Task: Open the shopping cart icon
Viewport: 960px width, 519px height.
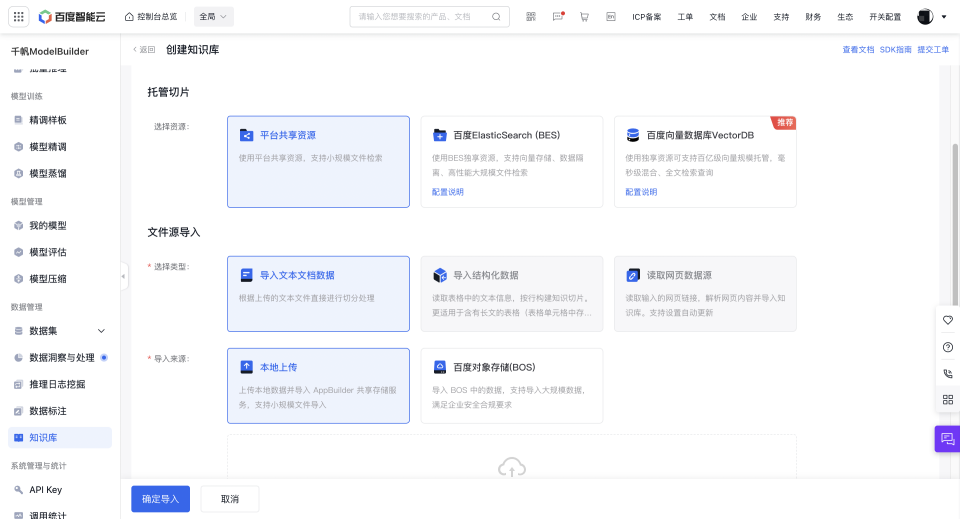Action: 584,17
